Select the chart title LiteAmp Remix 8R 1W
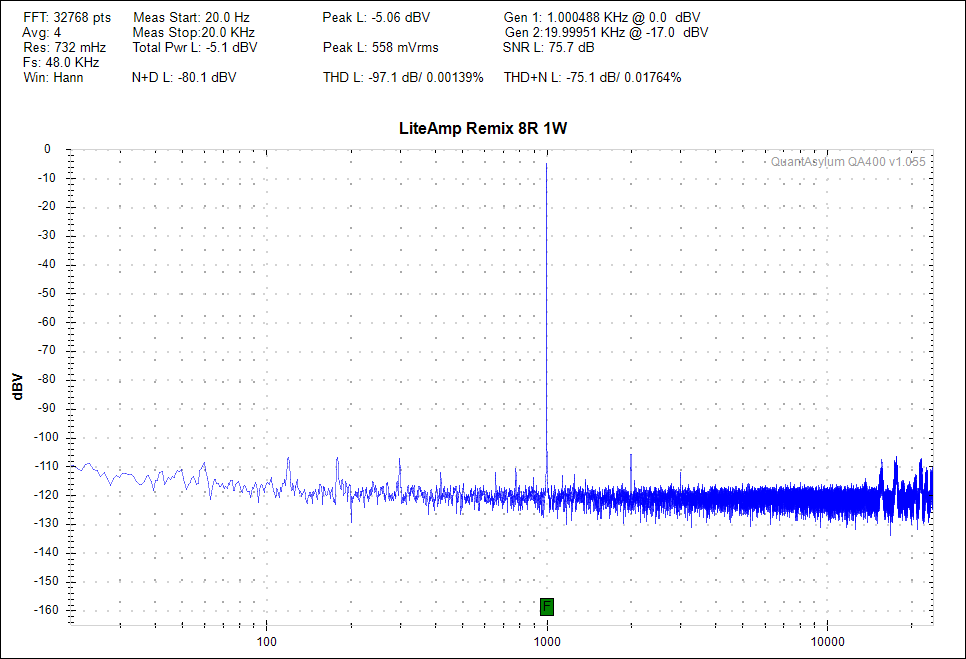 coord(483,128)
